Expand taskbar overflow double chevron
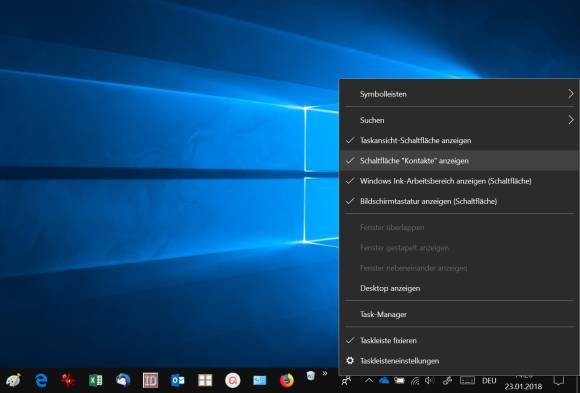Image resolution: width=580 pixels, height=393 pixels. click(325, 373)
